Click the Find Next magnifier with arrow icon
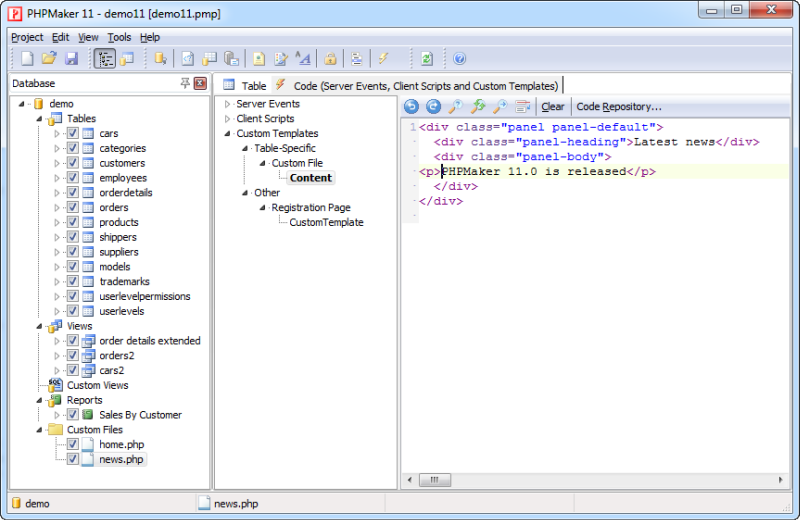This screenshot has width=800, height=520. (501, 106)
